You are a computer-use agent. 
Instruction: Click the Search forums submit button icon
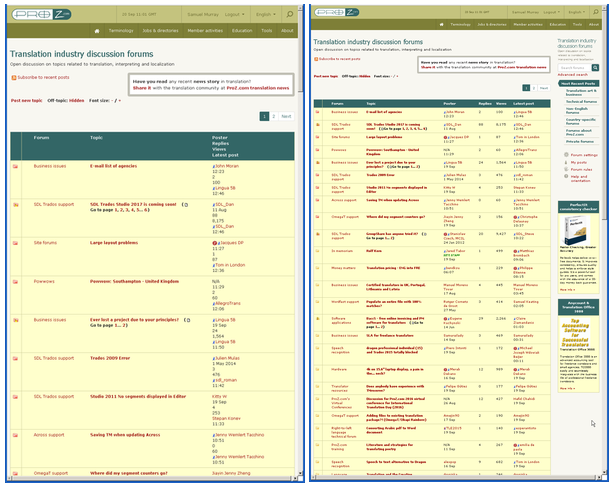[x=595, y=67]
